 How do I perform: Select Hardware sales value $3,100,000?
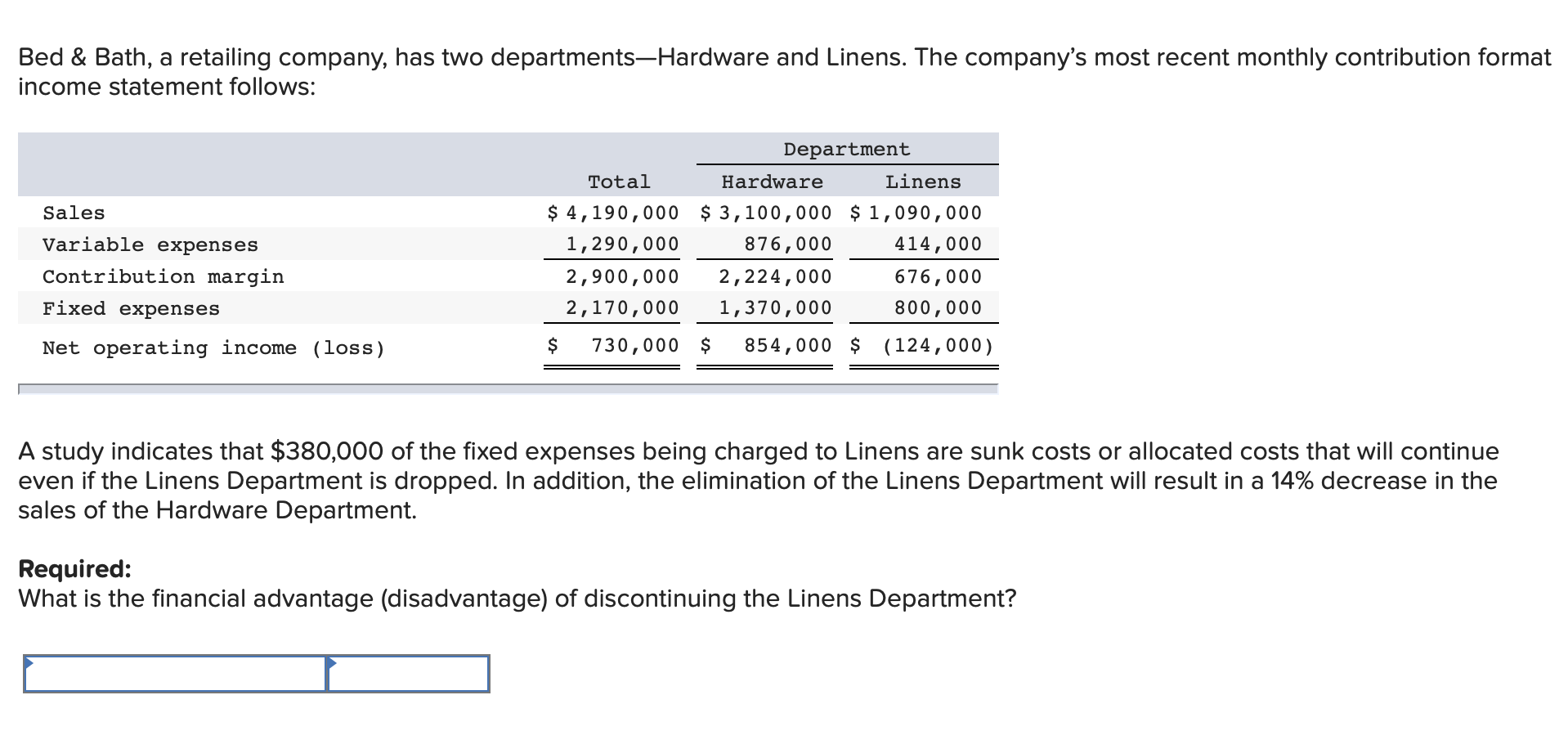coord(766,213)
